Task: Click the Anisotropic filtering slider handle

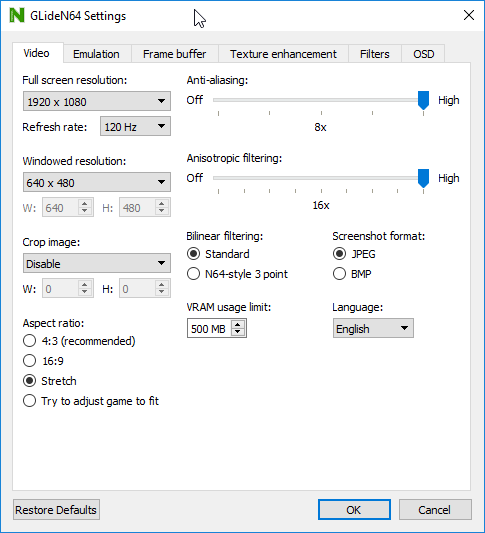Action: click(x=423, y=178)
